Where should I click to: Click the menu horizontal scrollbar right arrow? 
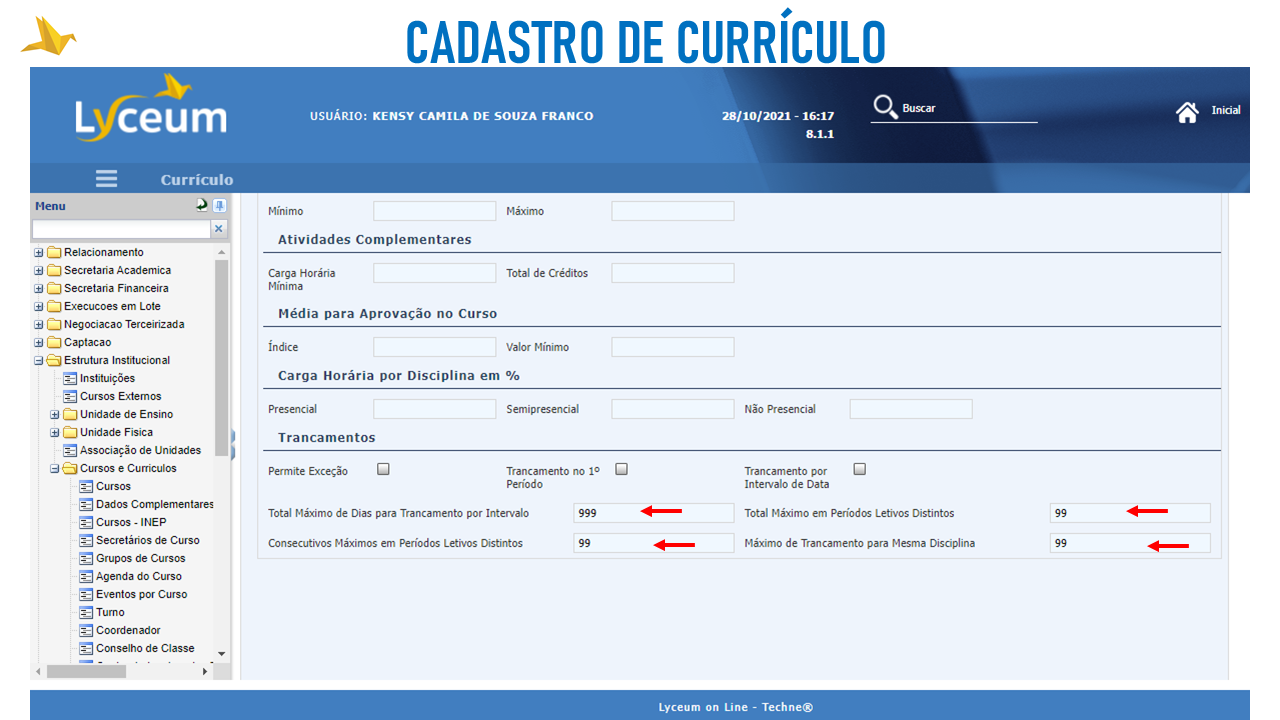pos(206,671)
